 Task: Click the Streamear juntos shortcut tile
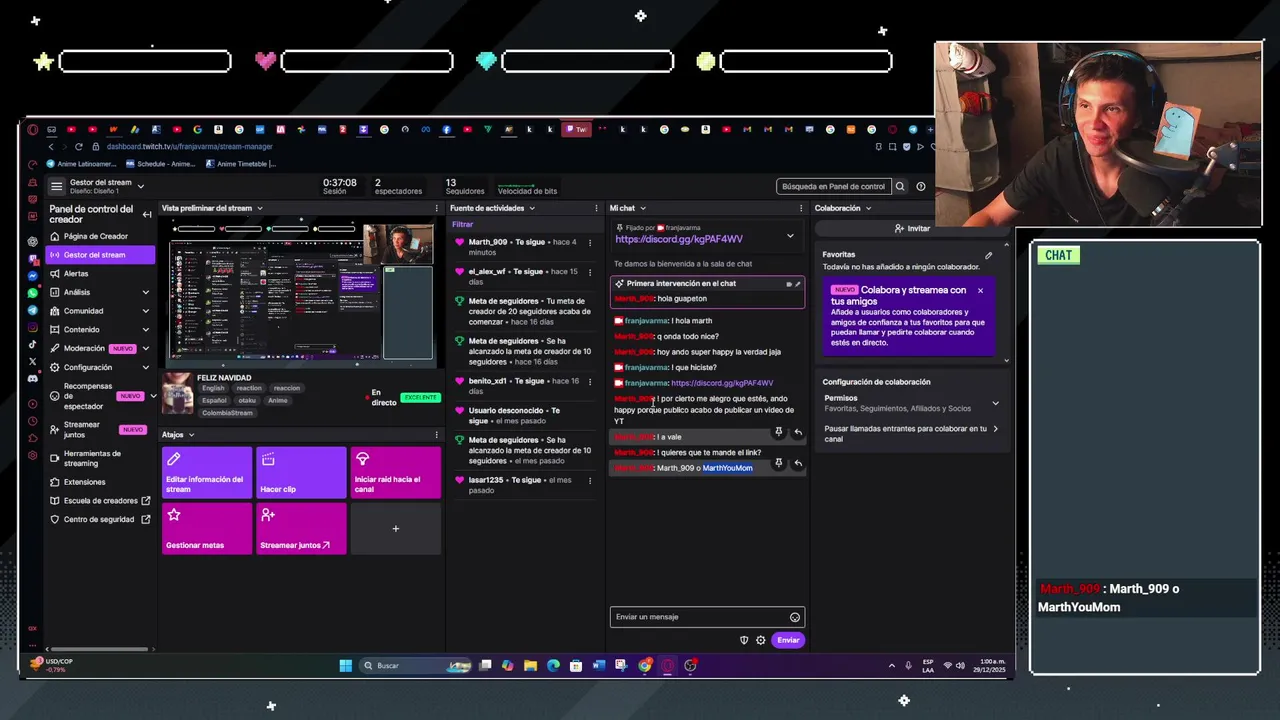301,528
